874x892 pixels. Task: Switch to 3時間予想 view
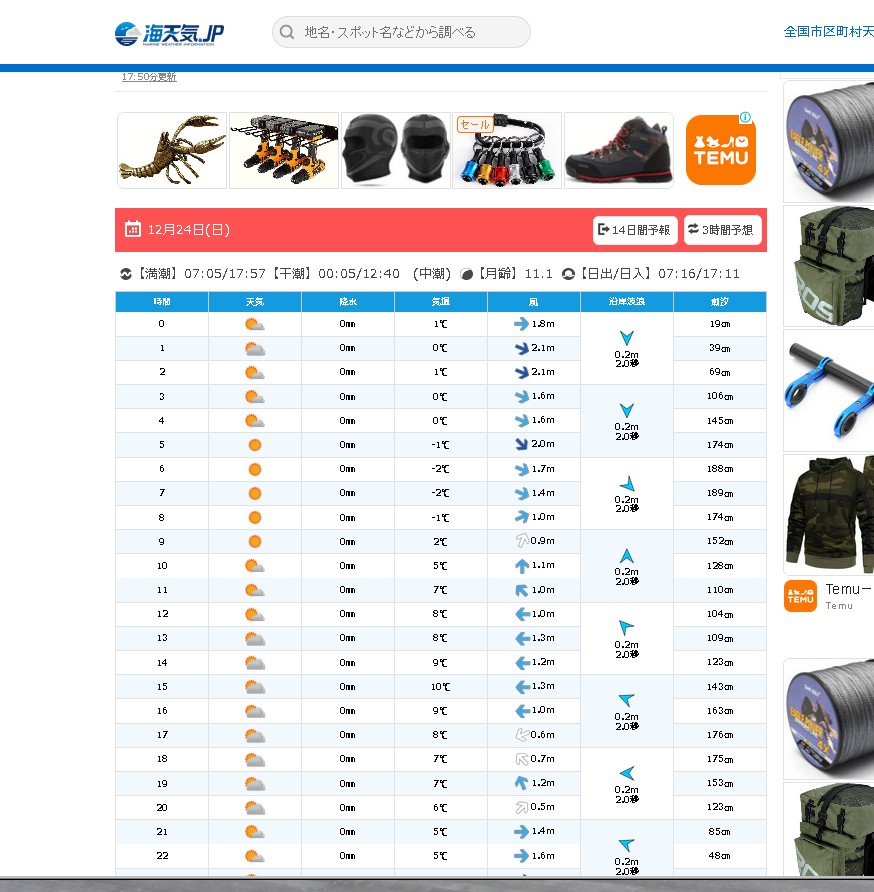[x=722, y=230]
